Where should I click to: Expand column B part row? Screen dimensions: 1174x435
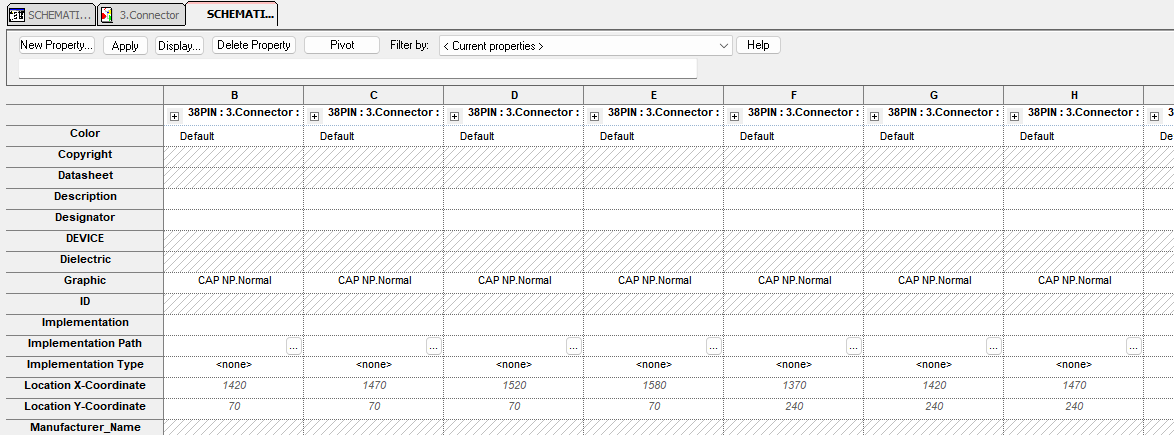[174, 116]
